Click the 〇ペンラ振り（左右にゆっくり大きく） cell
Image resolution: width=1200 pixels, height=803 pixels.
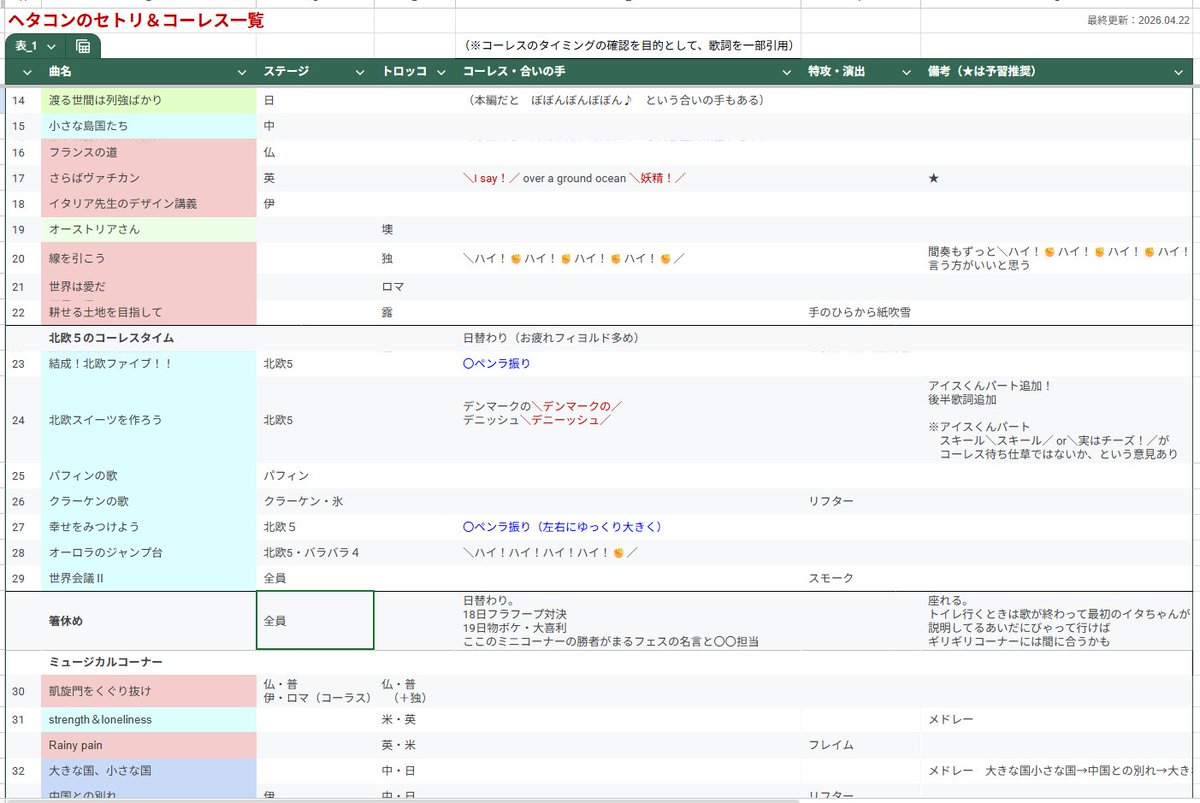[x=628, y=527]
